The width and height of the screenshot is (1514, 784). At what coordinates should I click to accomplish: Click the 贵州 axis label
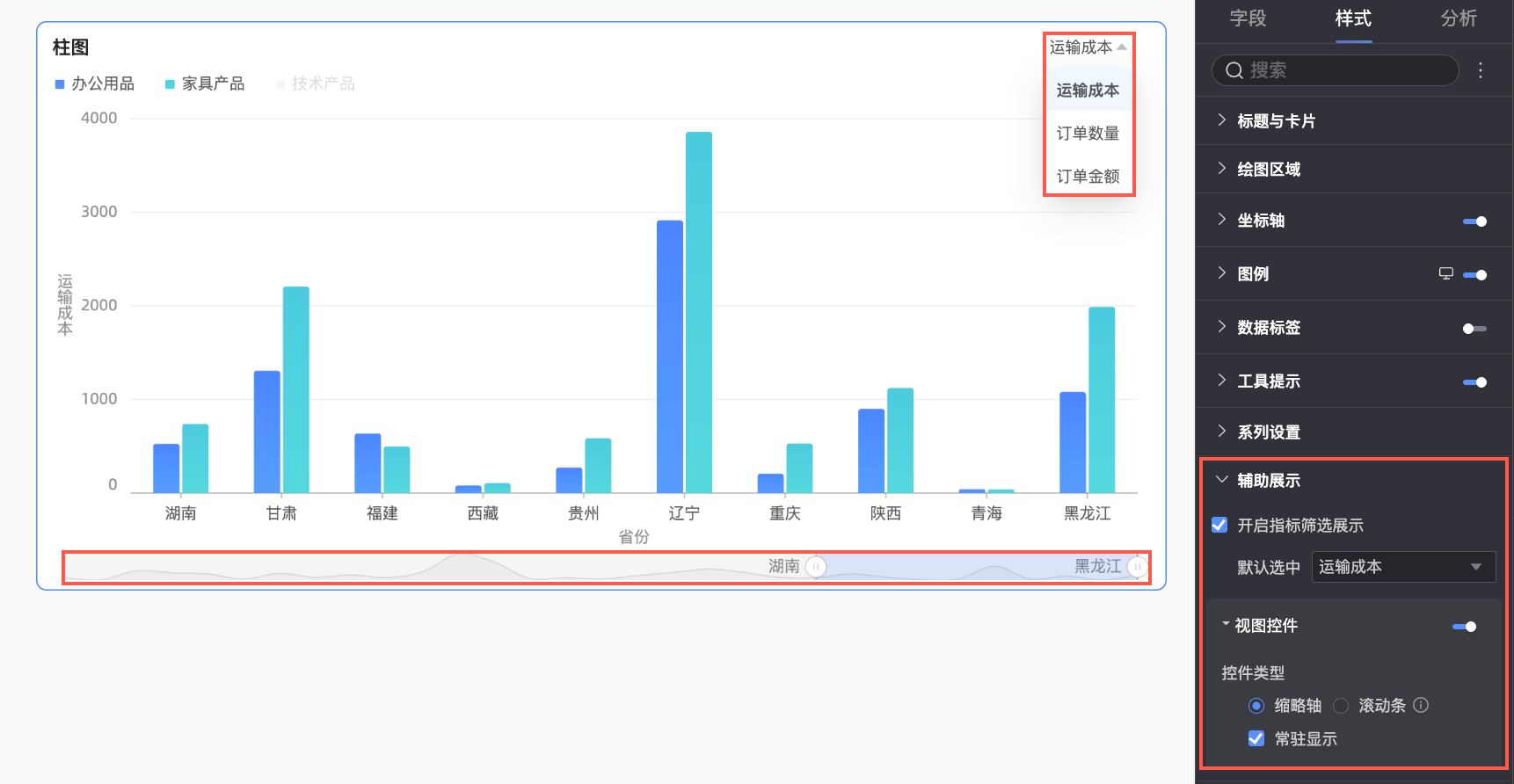click(584, 513)
